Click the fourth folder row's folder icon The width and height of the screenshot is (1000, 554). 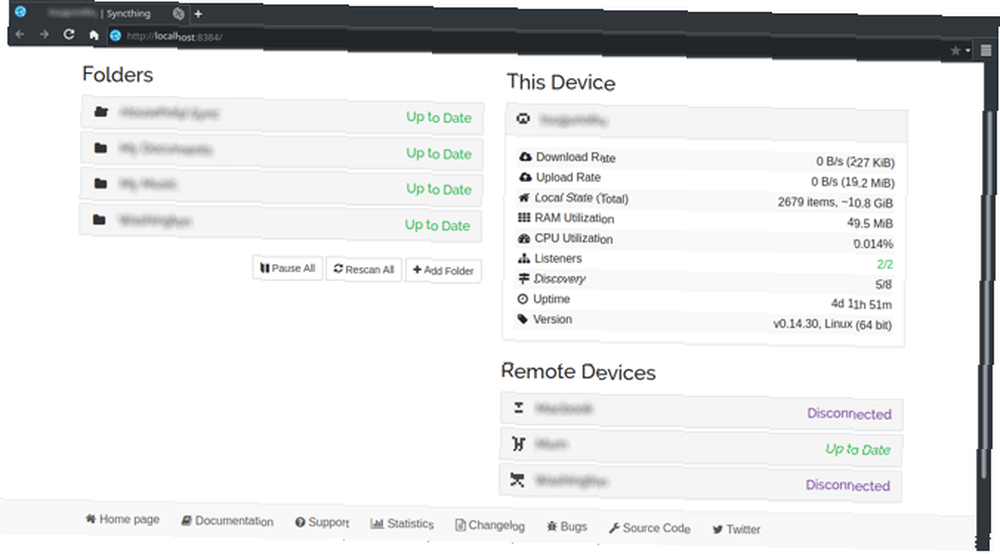point(99,220)
